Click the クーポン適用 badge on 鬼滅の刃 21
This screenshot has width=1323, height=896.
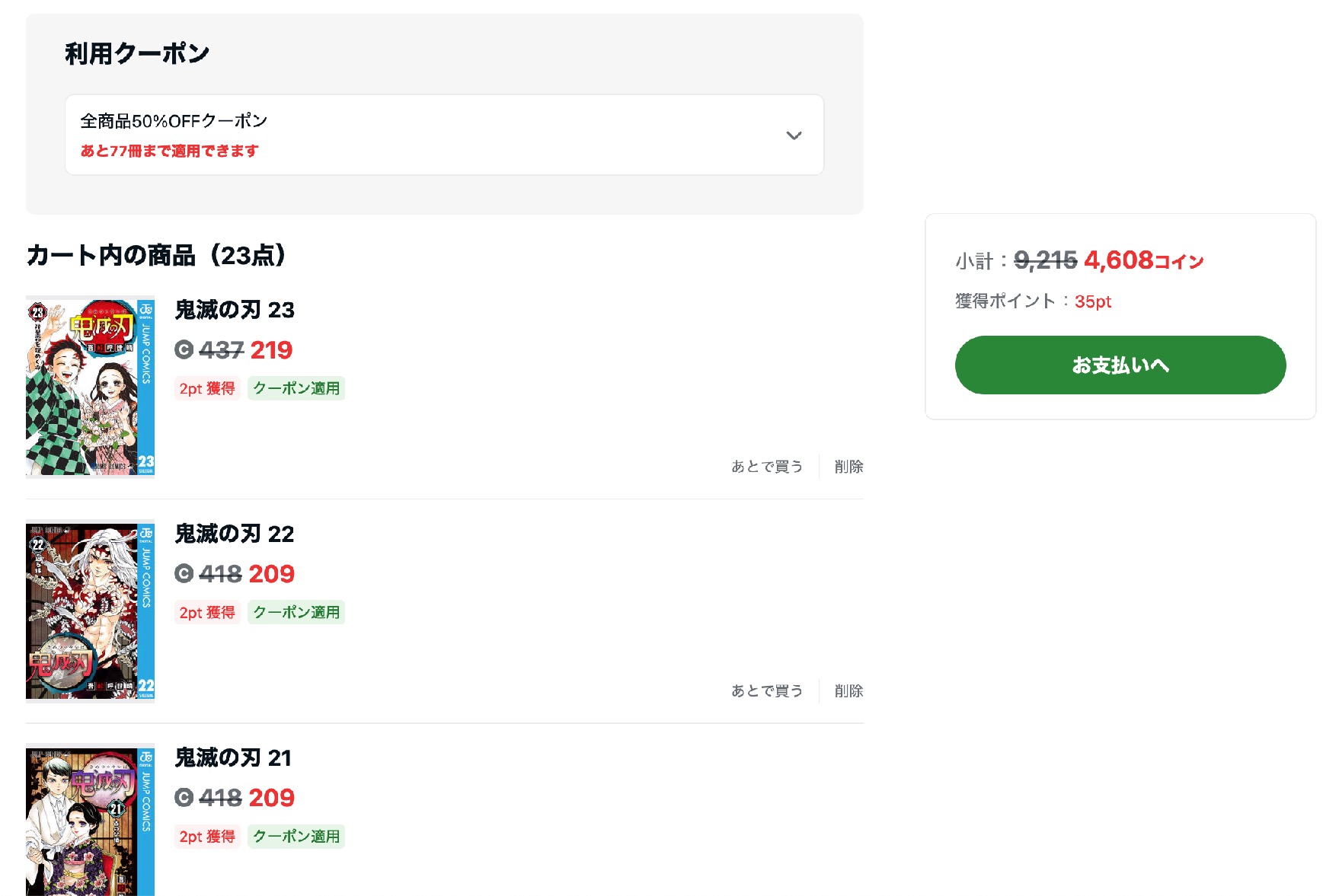click(296, 836)
